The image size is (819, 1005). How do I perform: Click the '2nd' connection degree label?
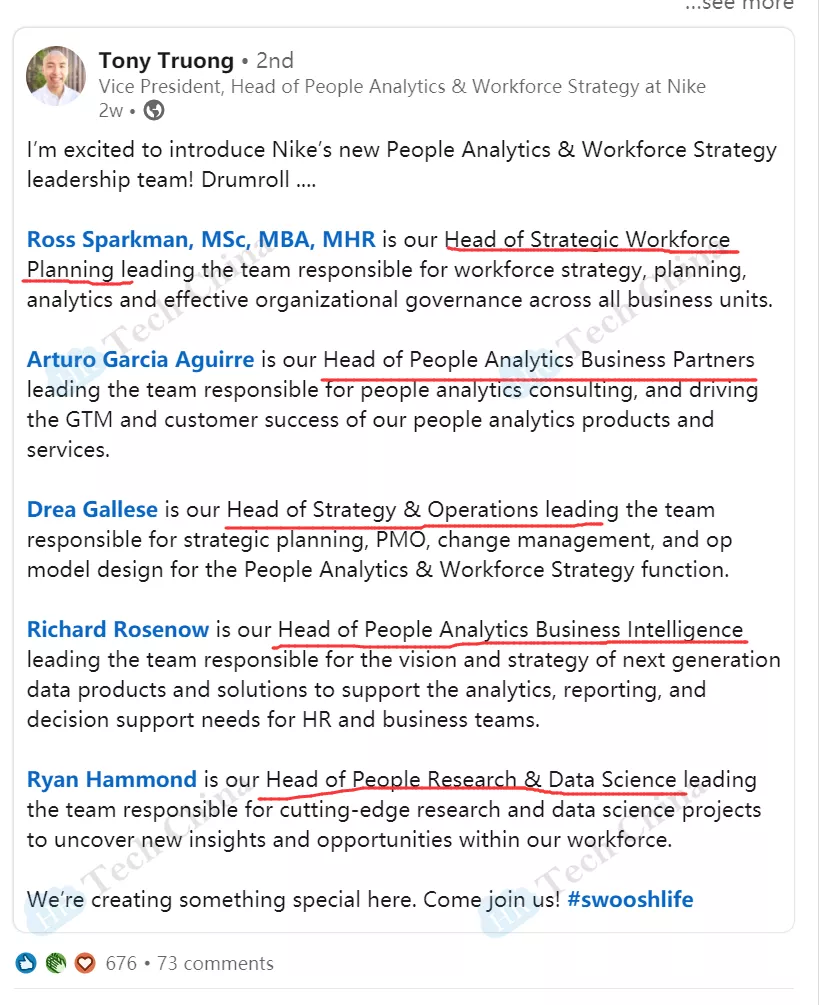coord(274,61)
